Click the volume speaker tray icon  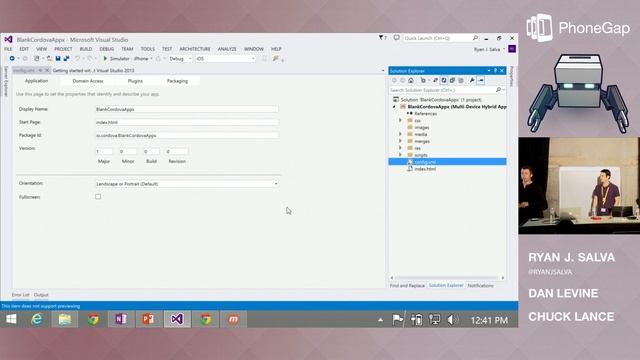452,320
